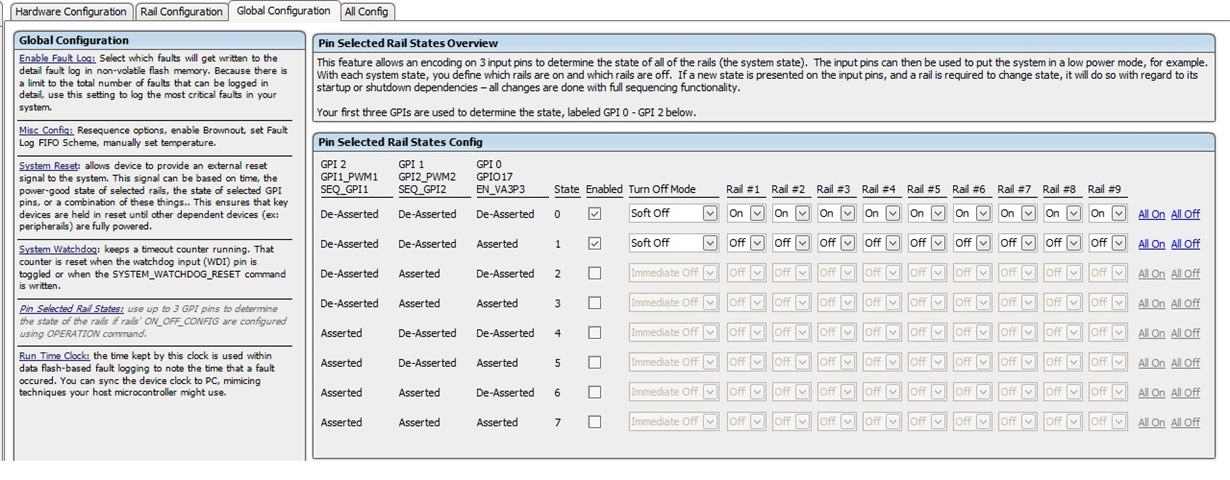Screen dimensions: 1230x480
Task: Click All Off for State 1
Action: [x=1185, y=244]
